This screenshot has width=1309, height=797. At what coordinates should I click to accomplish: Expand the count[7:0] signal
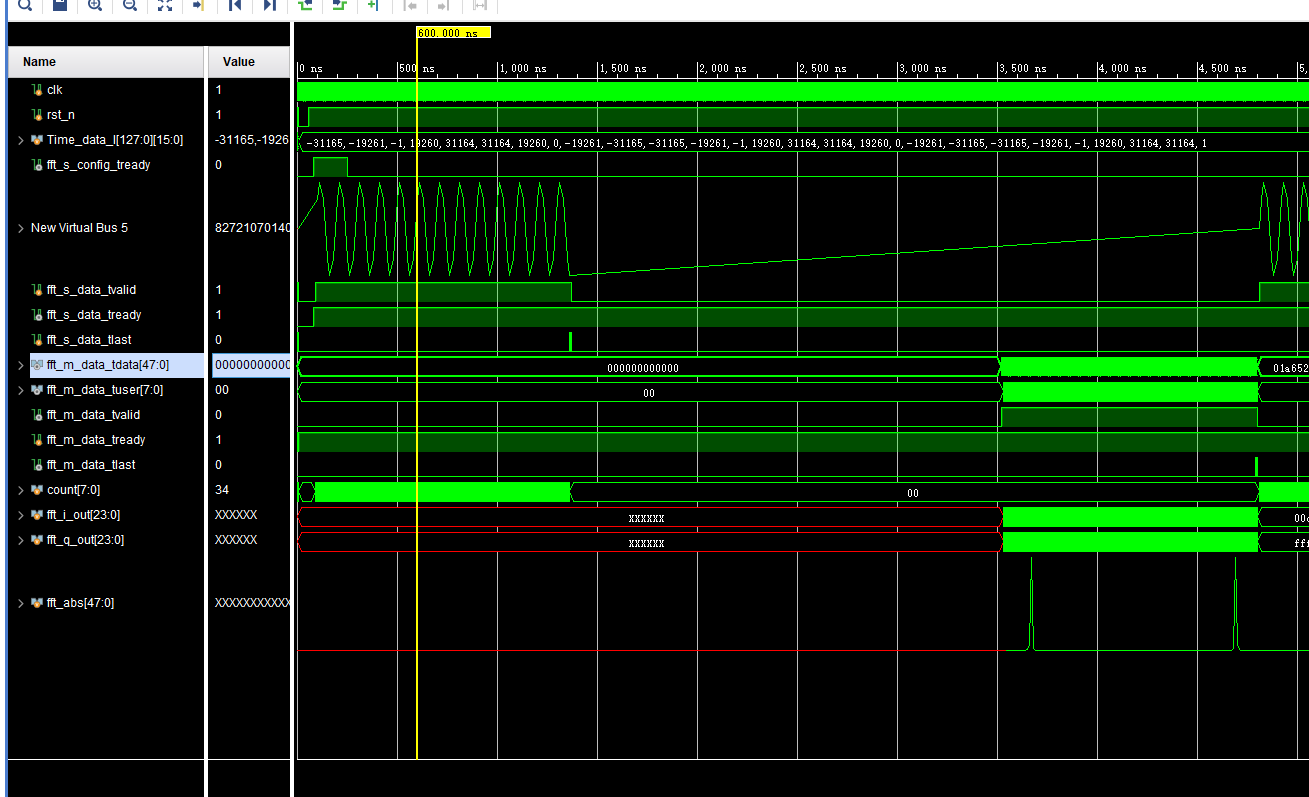coord(19,489)
